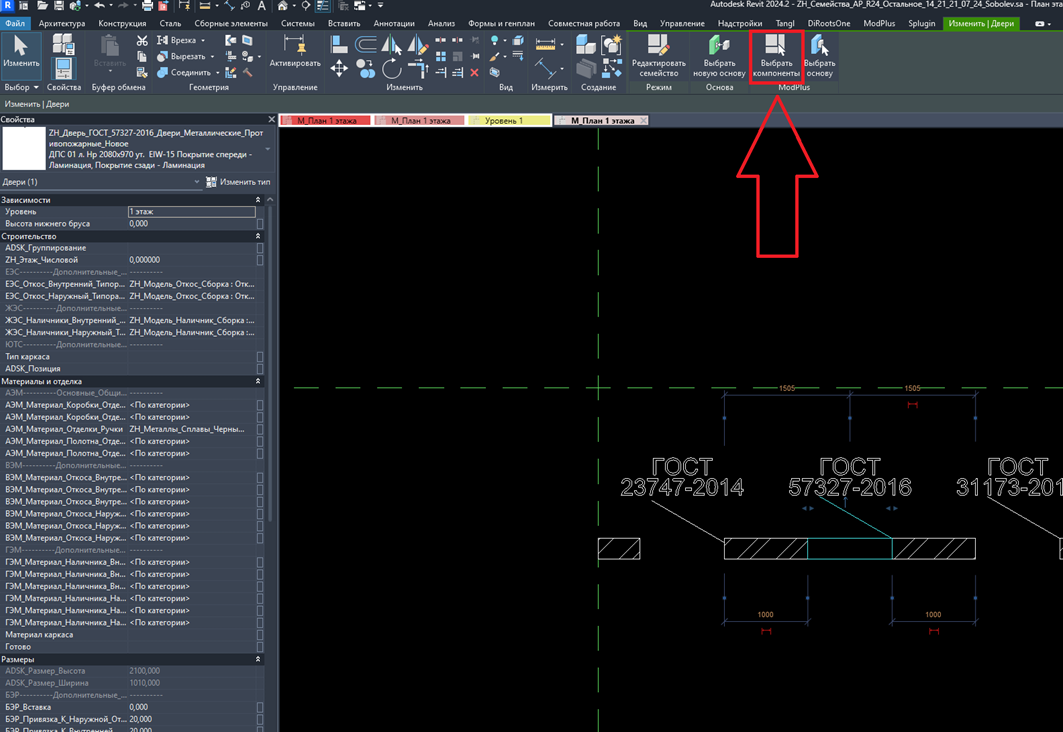This screenshot has width=1063, height=732.
Task: Switch to the Архитектура ribbon tab
Action: [62, 23]
